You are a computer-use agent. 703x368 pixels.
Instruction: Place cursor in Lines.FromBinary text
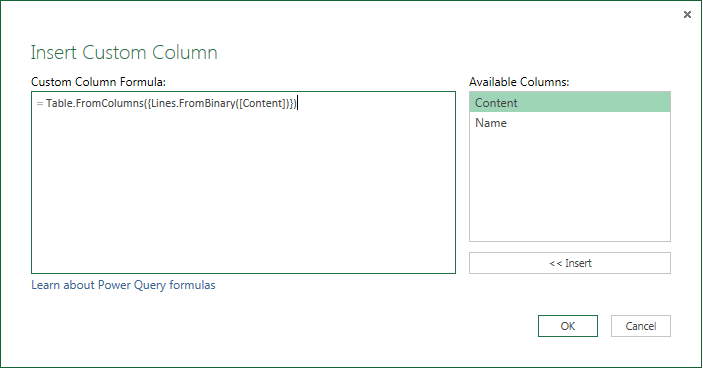tap(193, 104)
